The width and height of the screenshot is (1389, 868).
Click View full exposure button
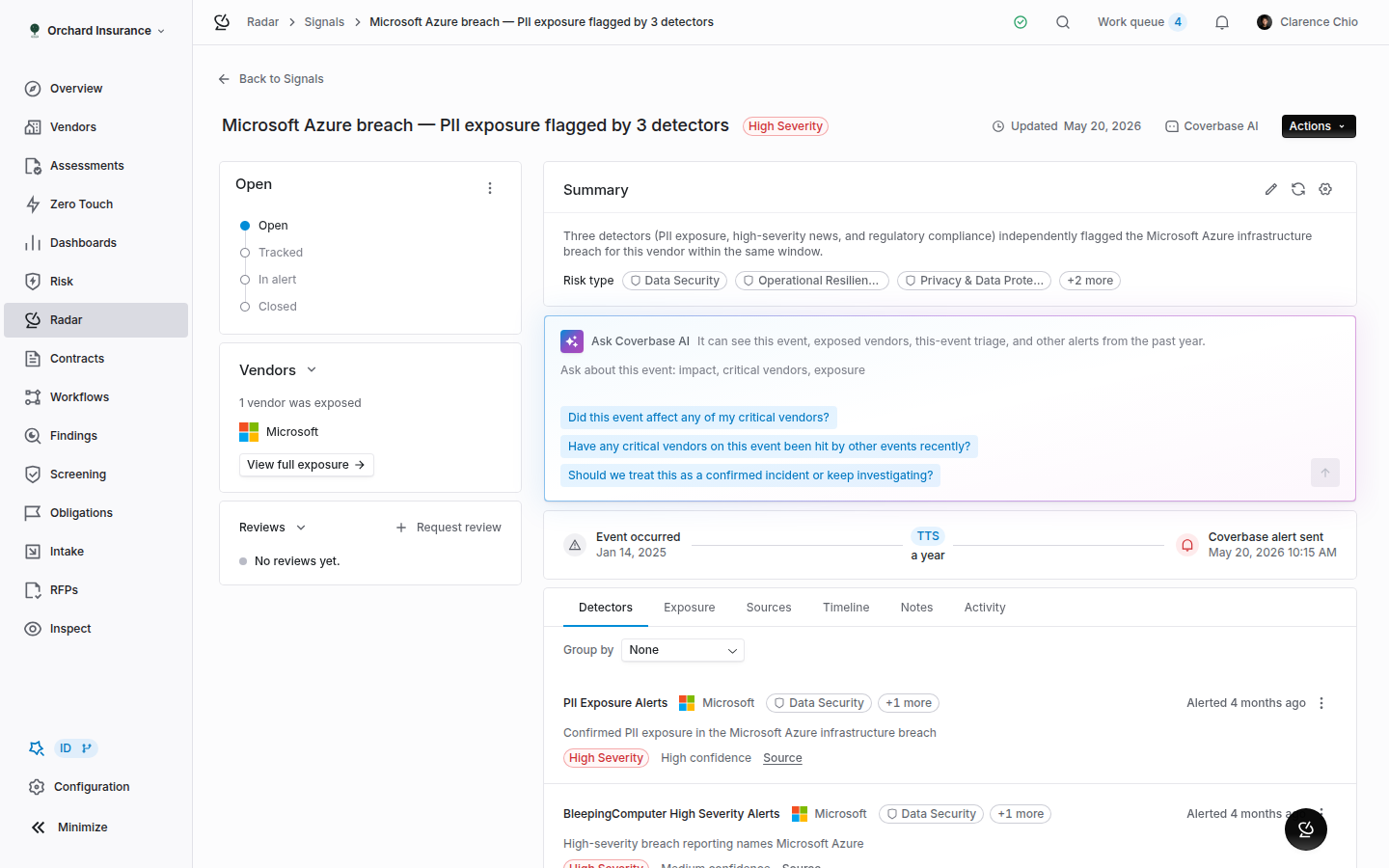coord(307,465)
